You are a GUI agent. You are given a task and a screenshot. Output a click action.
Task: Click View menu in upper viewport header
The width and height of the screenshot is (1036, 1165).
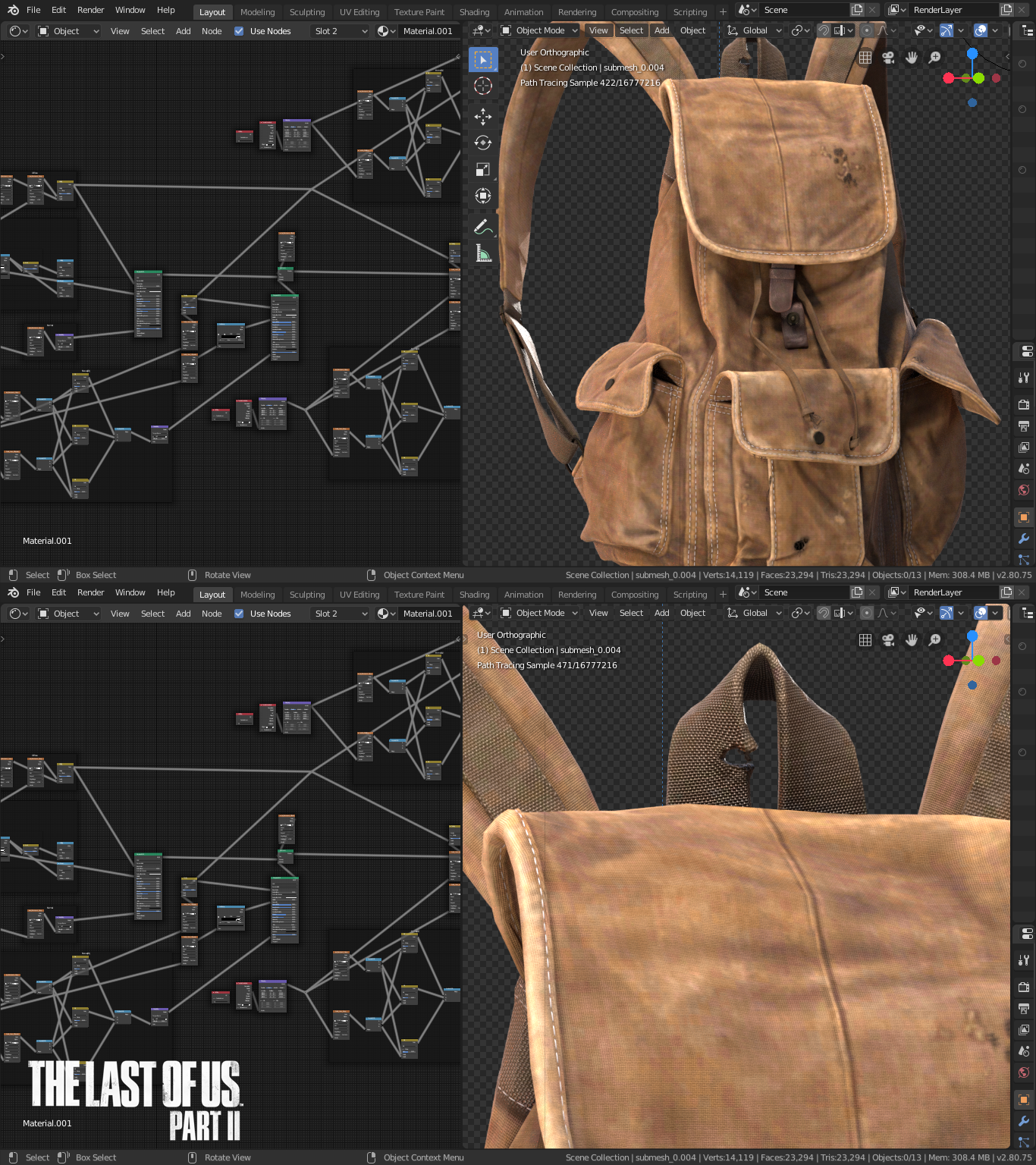coord(598,30)
